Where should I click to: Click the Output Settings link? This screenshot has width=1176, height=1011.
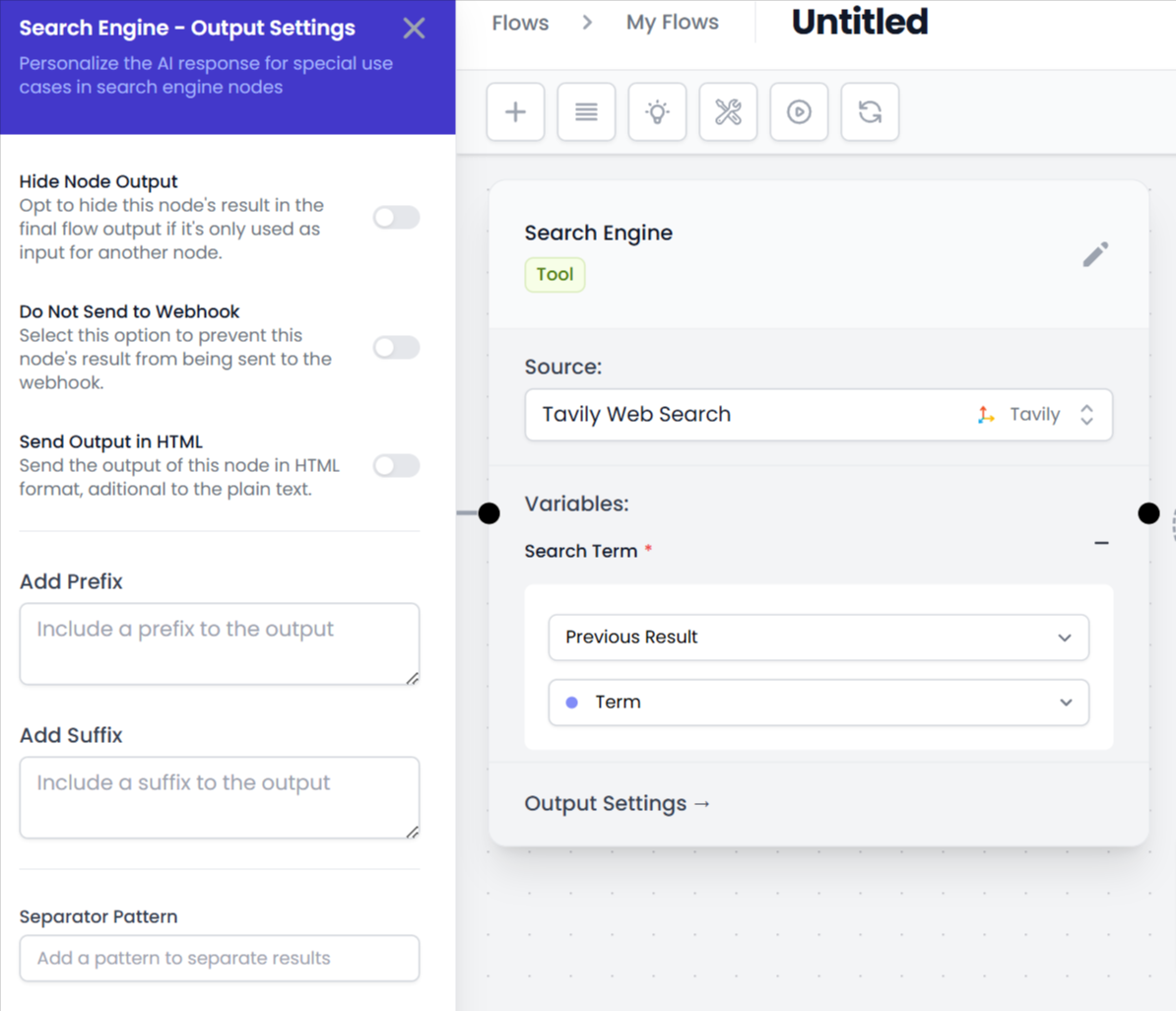tap(618, 804)
